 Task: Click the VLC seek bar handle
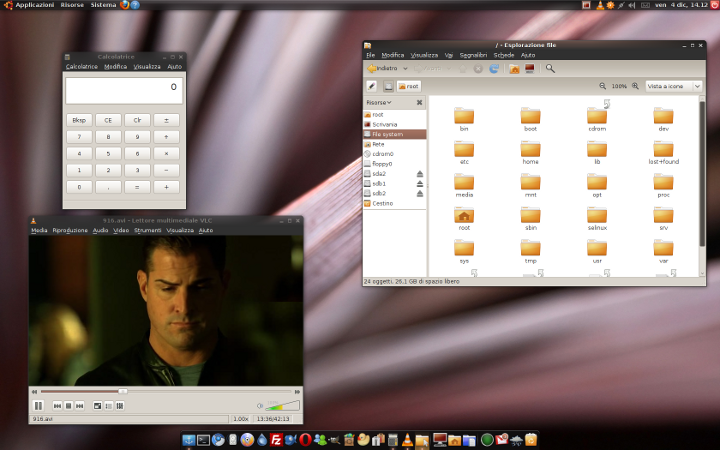pos(123,392)
